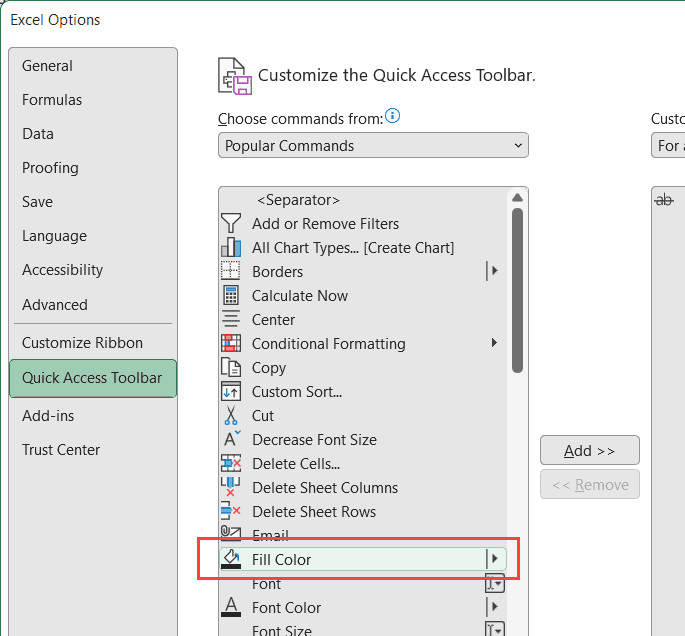685x636 pixels.
Task: Select the All Chart Types chart icon
Action: pyautogui.click(x=231, y=247)
